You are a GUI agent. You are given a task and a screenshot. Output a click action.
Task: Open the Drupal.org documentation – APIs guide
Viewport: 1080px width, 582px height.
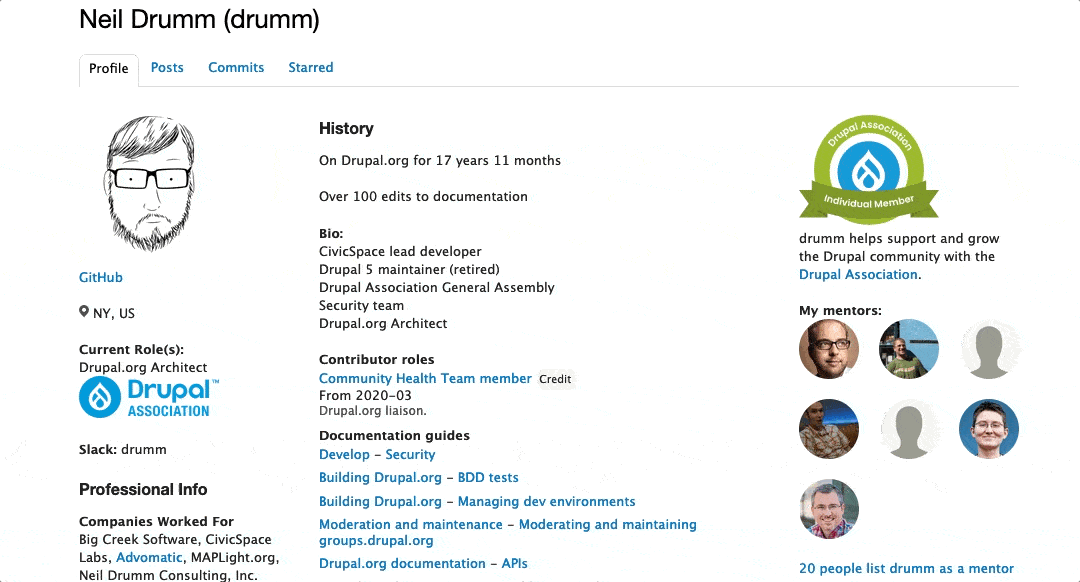pos(423,563)
